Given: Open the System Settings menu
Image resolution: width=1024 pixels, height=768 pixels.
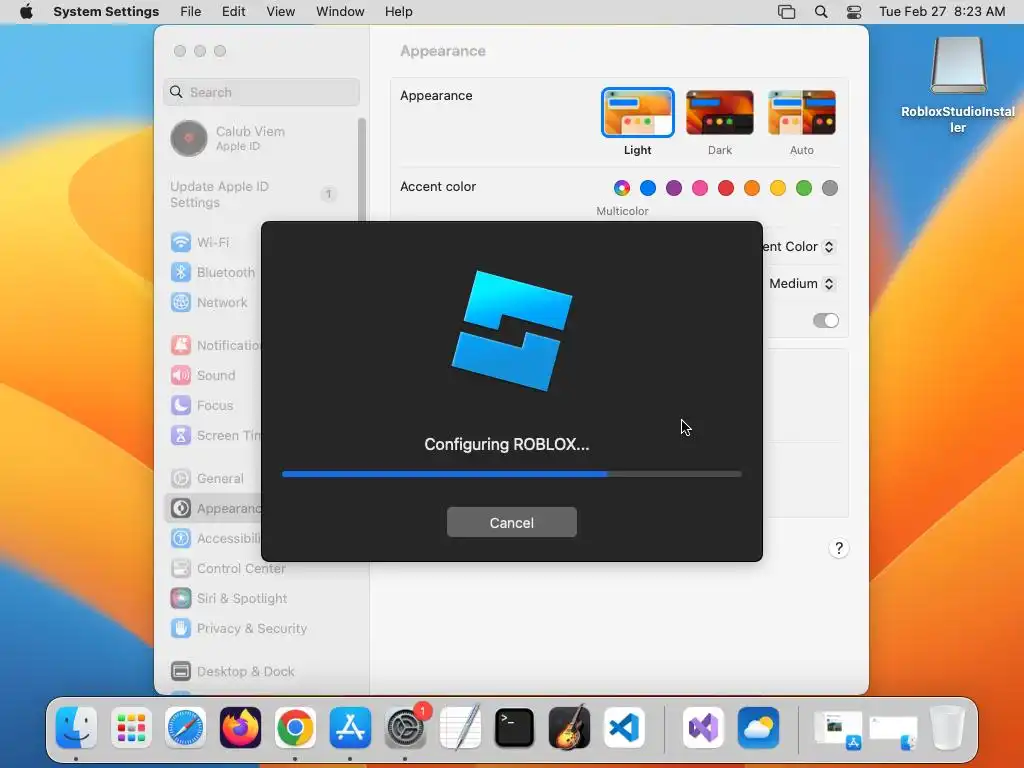Looking at the screenshot, I should click(106, 12).
